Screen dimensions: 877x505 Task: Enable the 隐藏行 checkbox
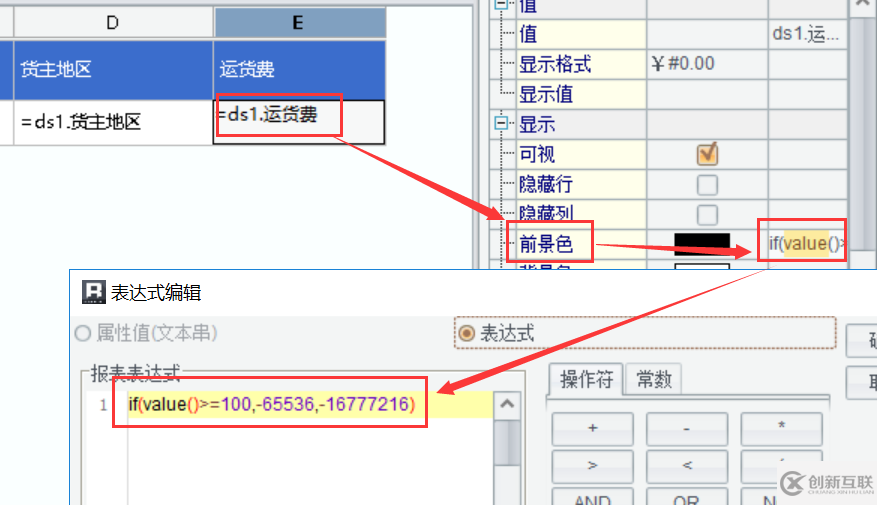tap(707, 185)
